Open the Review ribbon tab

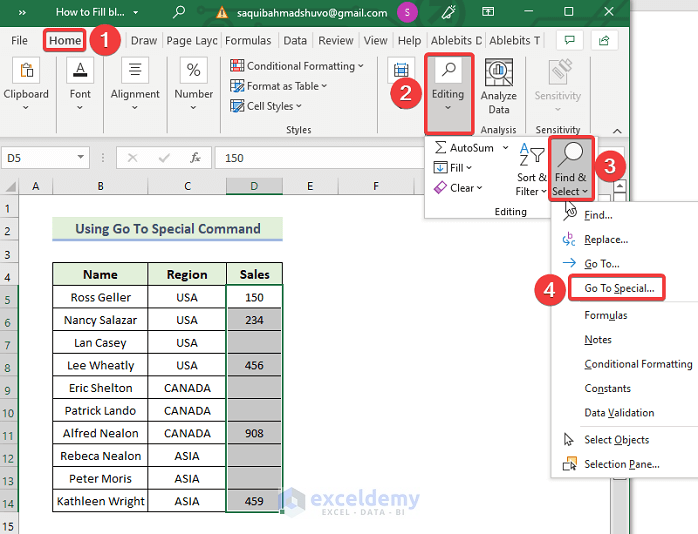(335, 41)
